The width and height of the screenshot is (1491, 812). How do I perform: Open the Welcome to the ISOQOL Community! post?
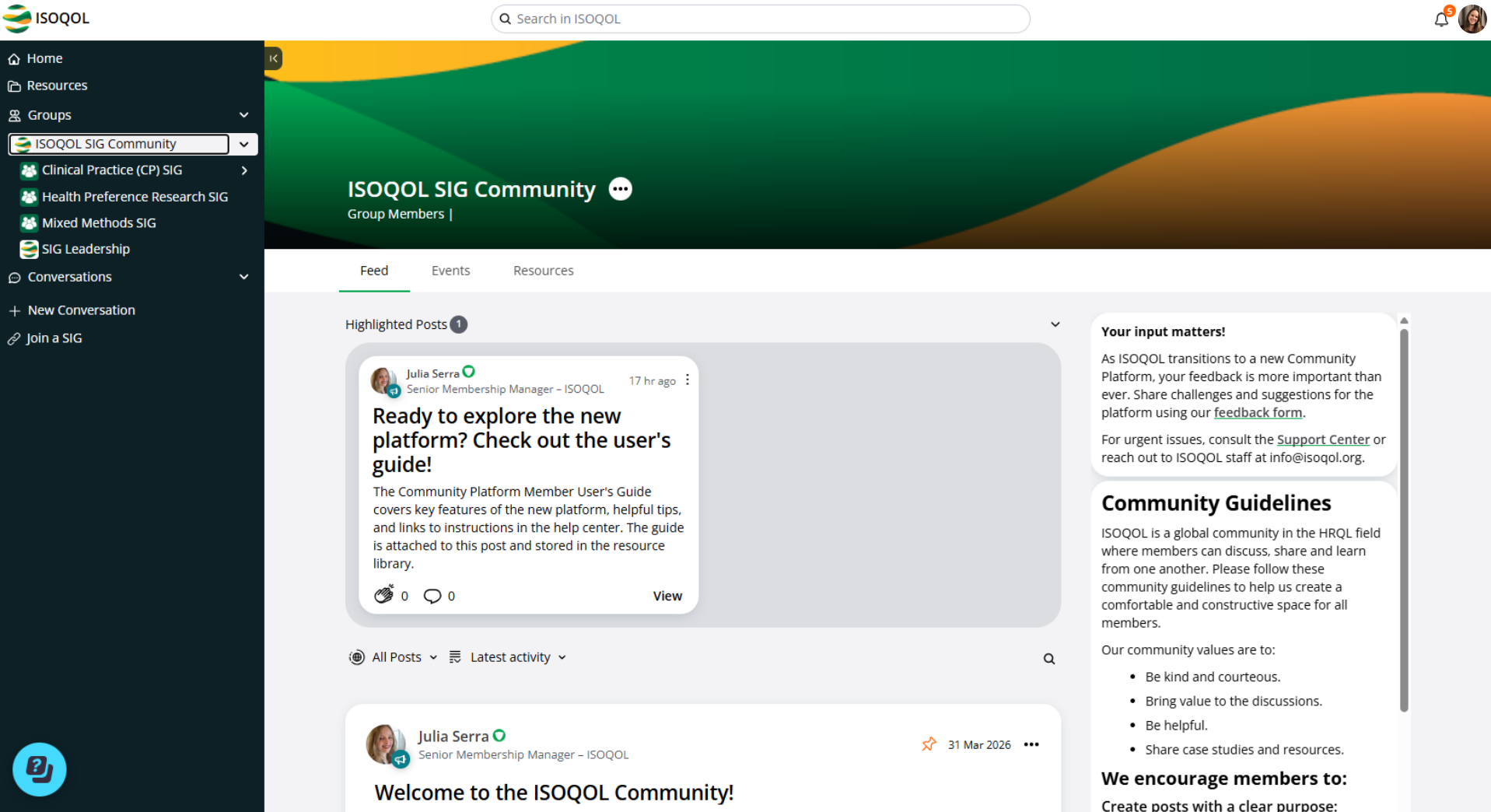[554, 793]
